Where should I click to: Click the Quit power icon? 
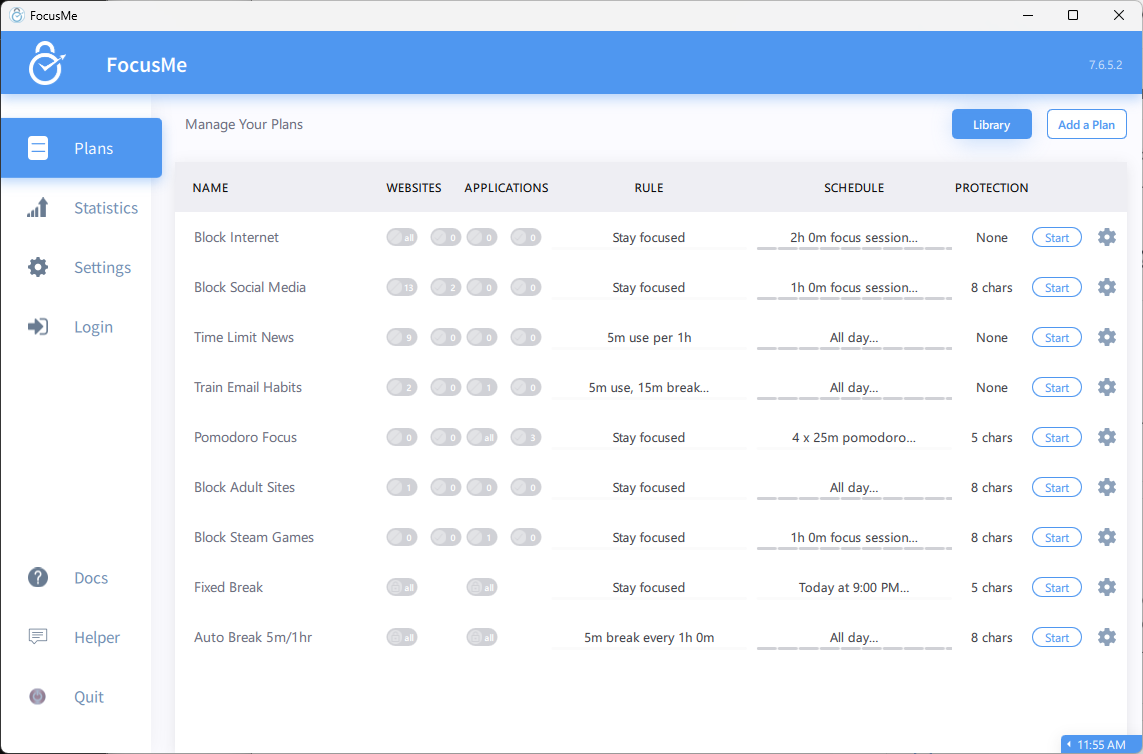(38, 696)
